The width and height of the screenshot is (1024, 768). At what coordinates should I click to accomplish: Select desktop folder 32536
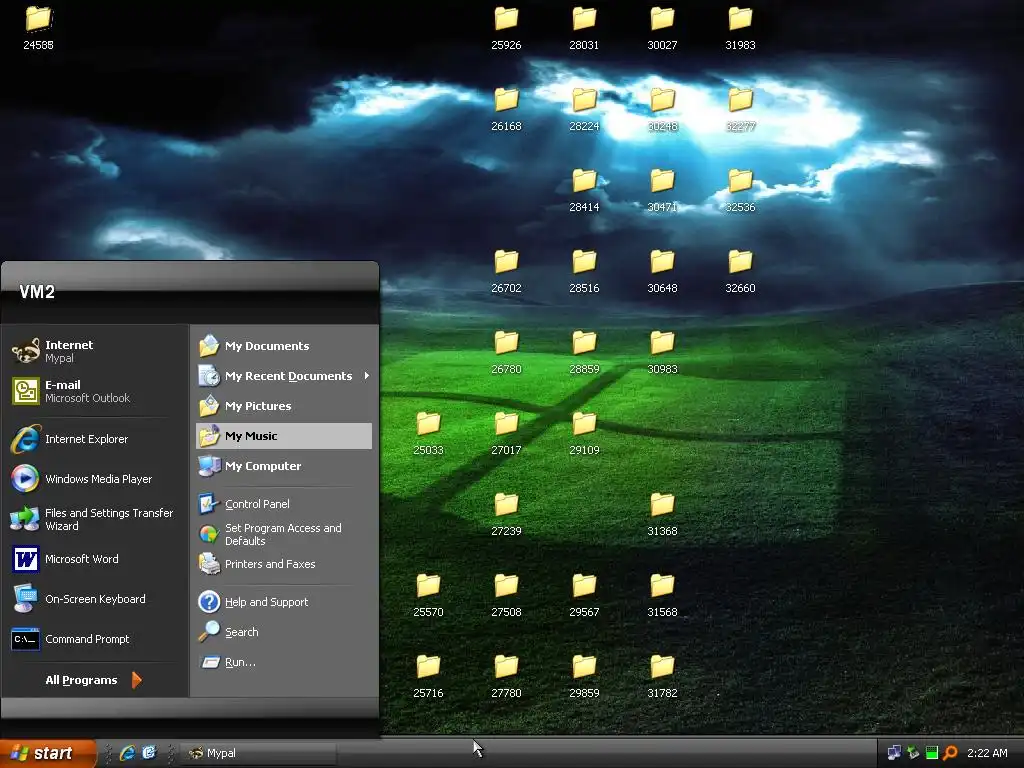740,189
